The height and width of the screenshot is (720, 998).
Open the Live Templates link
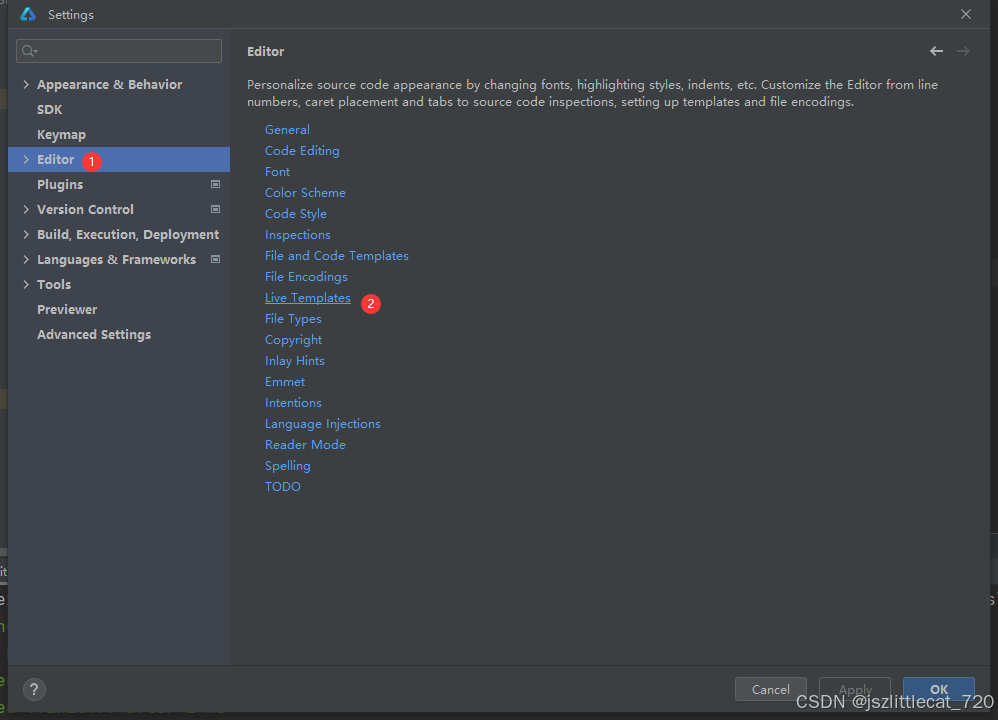[x=308, y=298]
